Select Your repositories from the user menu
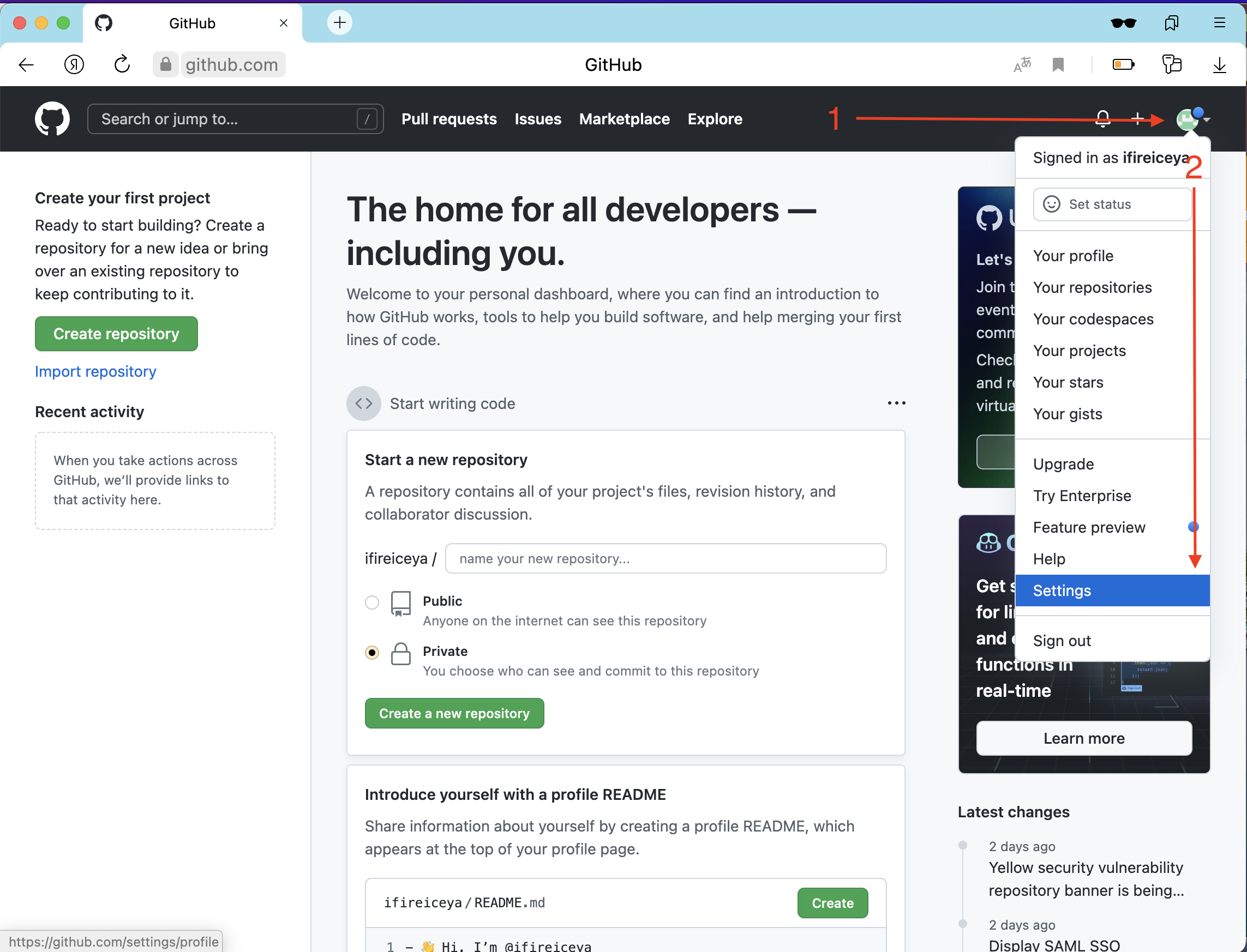The height and width of the screenshot is (952, 1247). tap(1092, 287)
